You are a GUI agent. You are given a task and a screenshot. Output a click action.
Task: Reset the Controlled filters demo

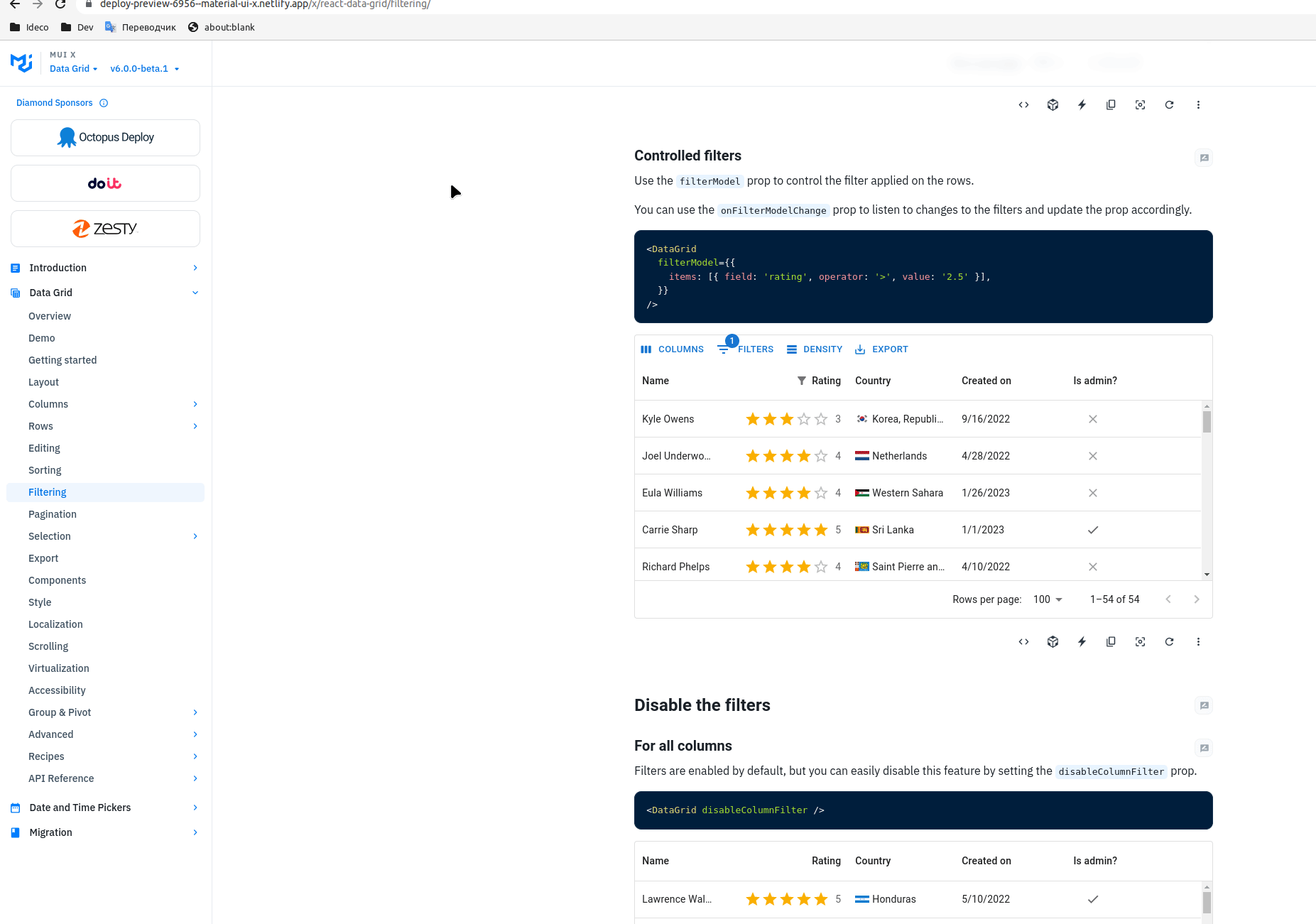[1169, 642]
